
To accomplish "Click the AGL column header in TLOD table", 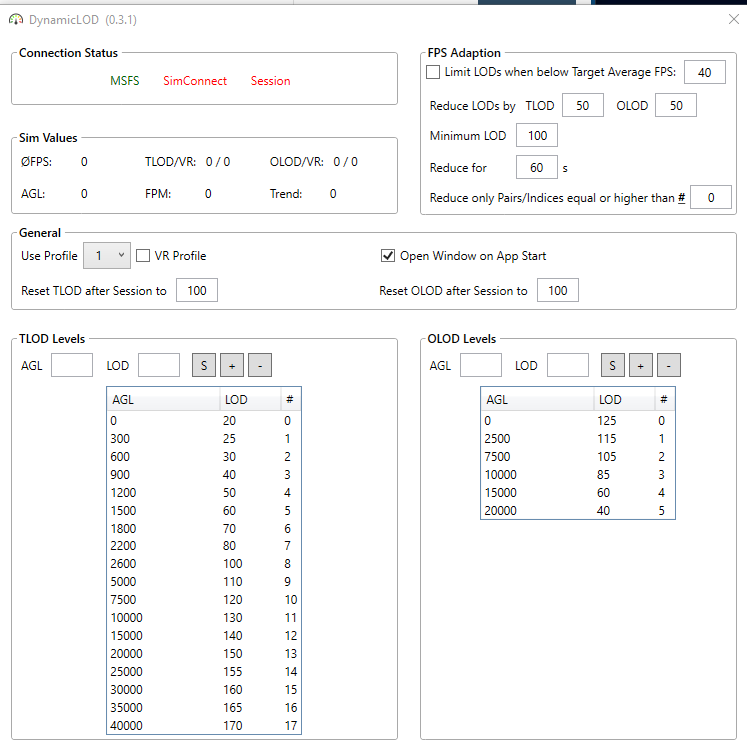I will (163, 399).
